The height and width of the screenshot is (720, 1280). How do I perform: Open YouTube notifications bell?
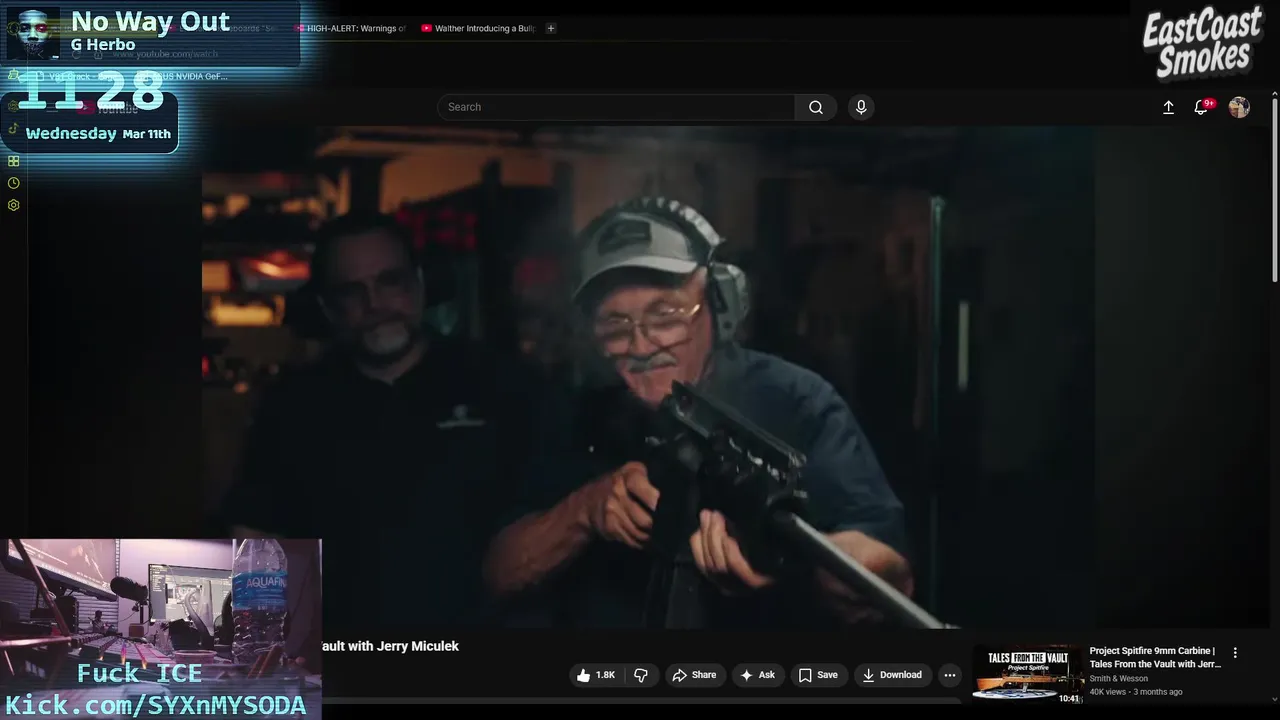pyautogui.click(x=1201, y=107)
